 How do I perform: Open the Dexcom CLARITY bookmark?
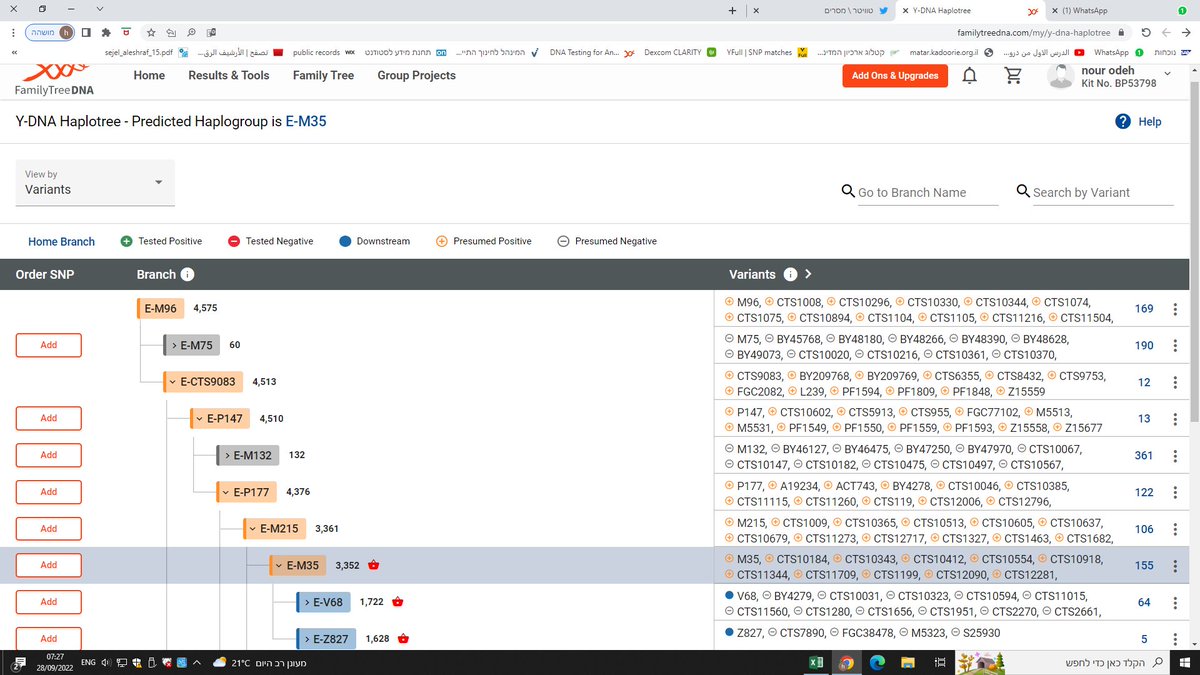click(680, 52)
